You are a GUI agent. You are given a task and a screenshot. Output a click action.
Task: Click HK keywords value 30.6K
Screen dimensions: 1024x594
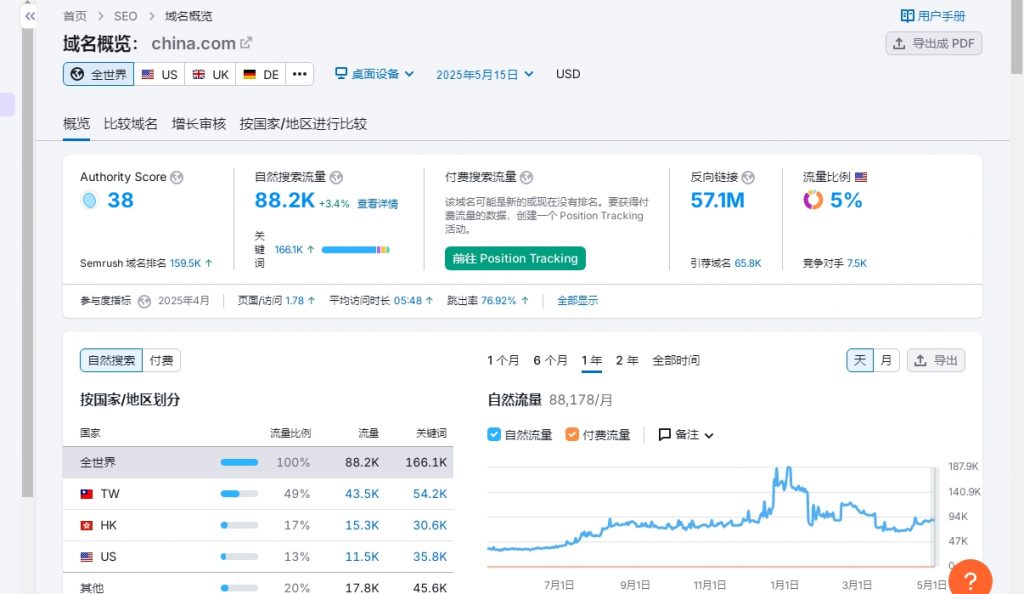[430, 525]
